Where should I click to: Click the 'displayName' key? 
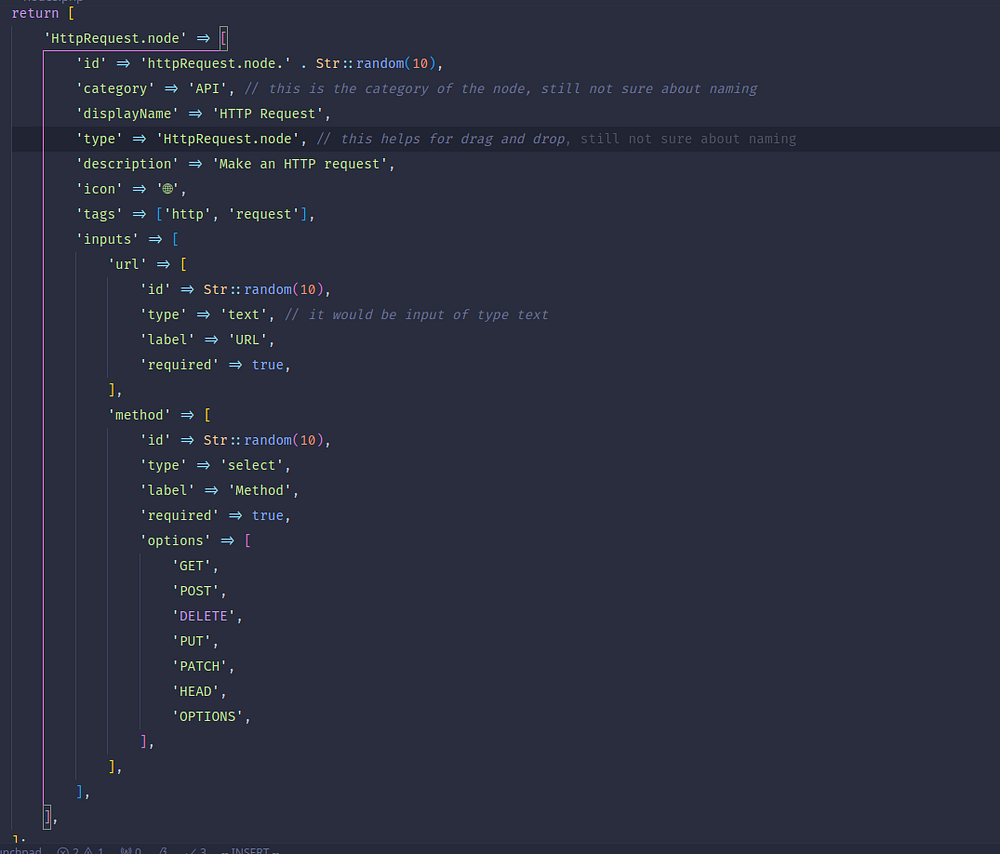tap(128, 114)
